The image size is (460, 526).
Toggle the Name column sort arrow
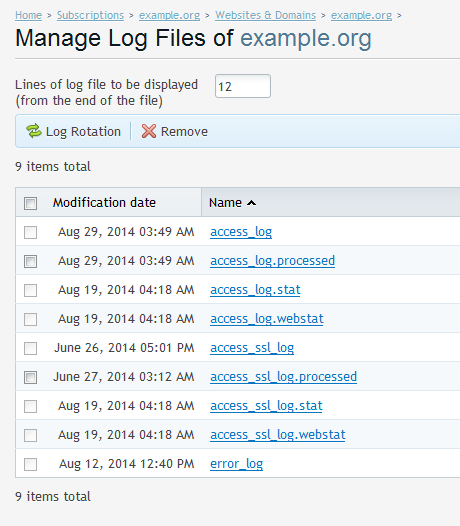click(x=252, y=203)
